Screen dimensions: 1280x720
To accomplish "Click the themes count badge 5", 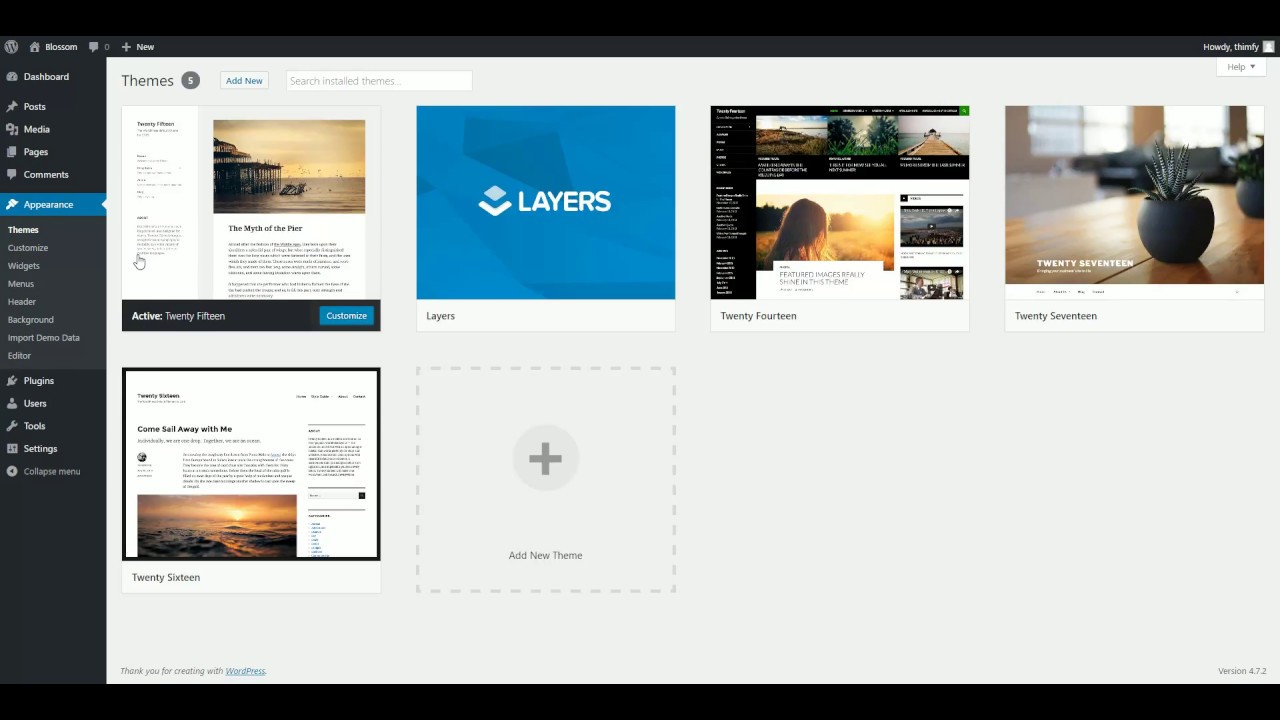I will pyautogui.click(x=190, y=81).
